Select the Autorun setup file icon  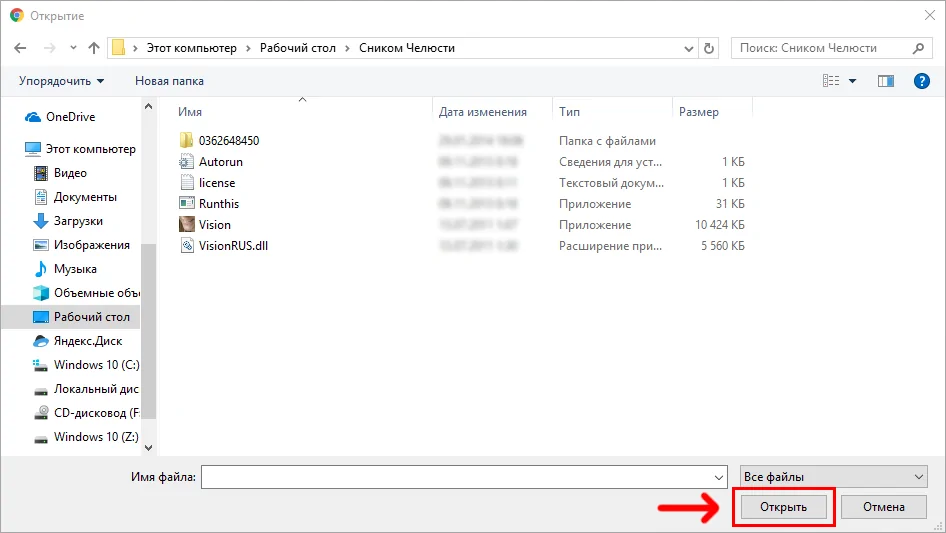(186, 162)
